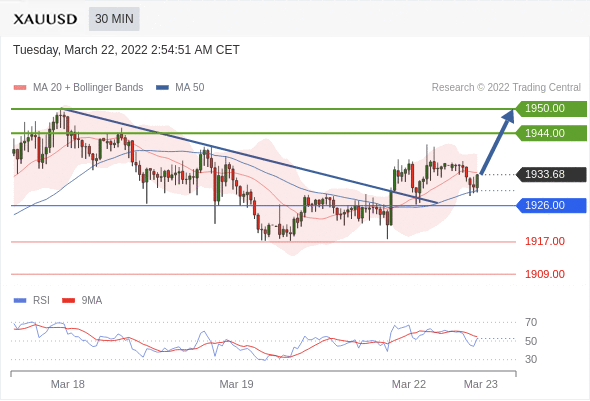Click the Mar 19 date axis label

click(236, 384)
